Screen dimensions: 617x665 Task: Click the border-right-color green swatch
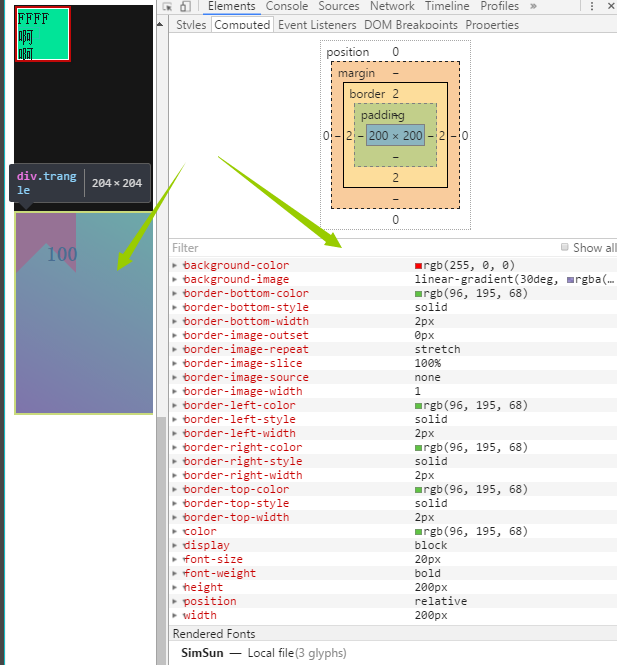click(419, 448)
